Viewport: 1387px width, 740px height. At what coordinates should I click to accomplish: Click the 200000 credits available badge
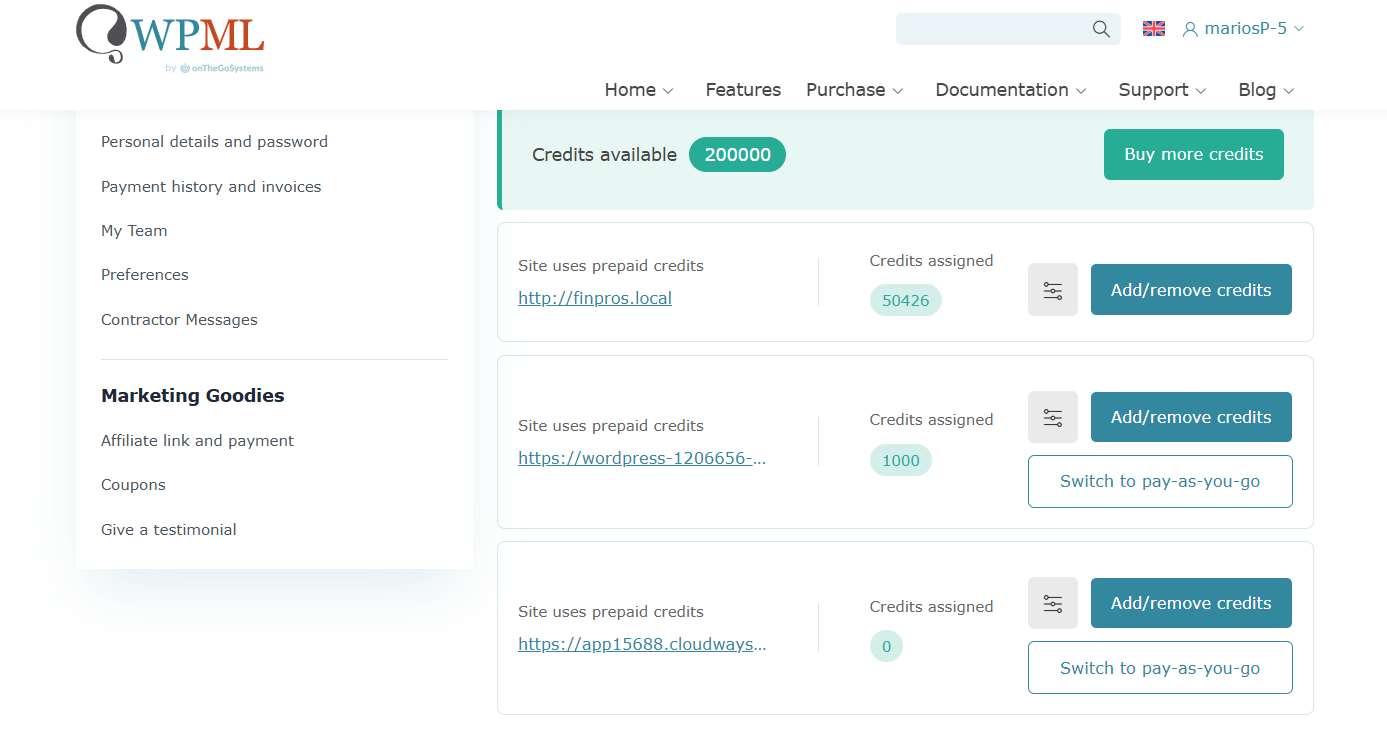(737, 155)
